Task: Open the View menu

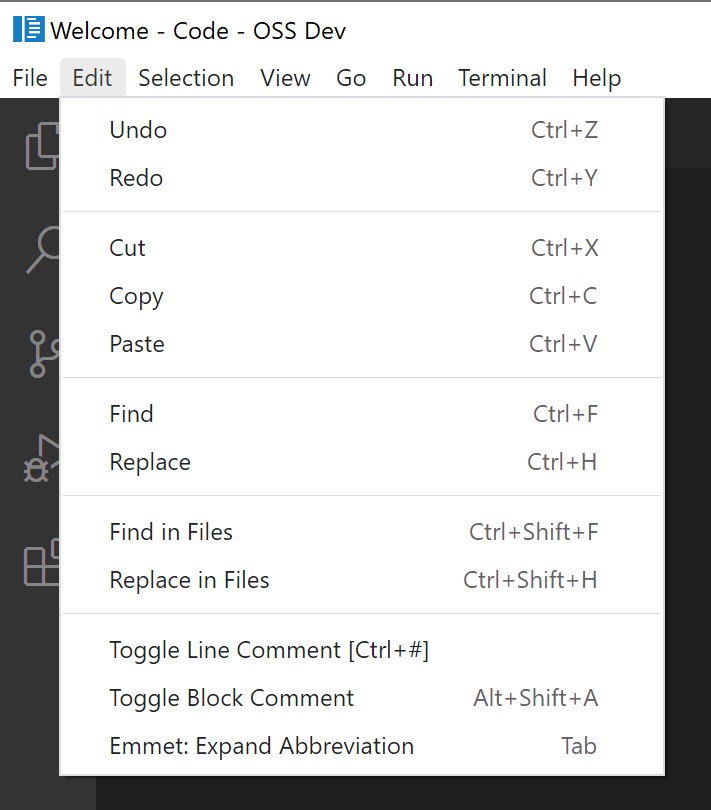Action: click(285, 77)
